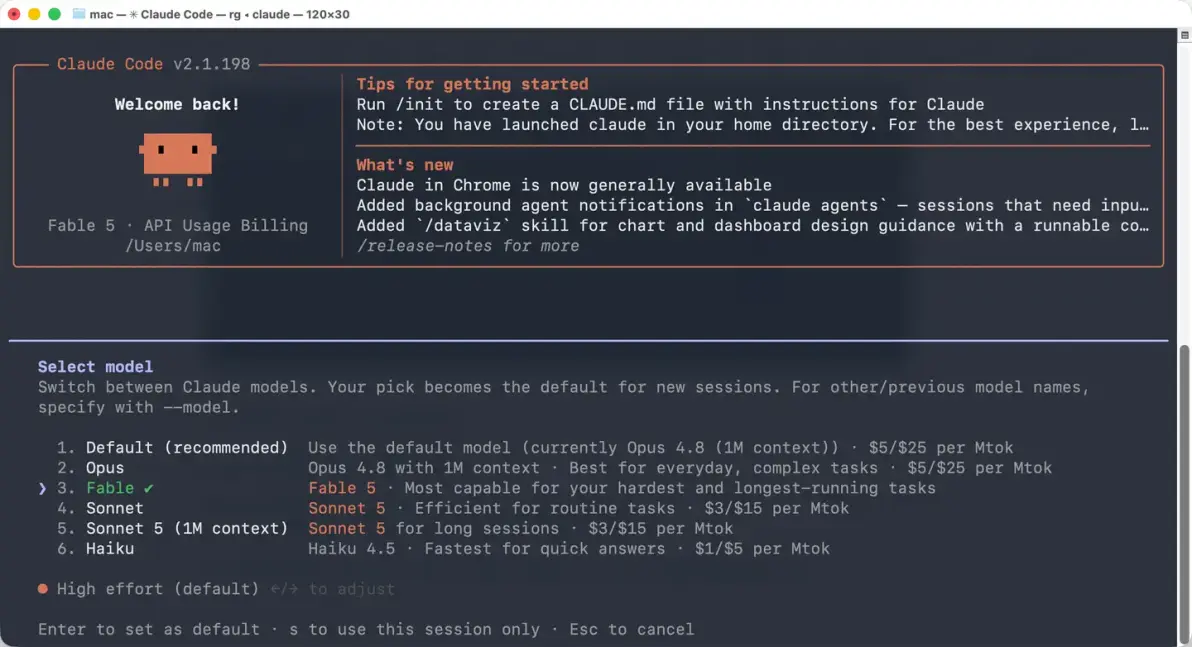
Task: Click the High effort (default) label
Action: [x=158, y=588]
